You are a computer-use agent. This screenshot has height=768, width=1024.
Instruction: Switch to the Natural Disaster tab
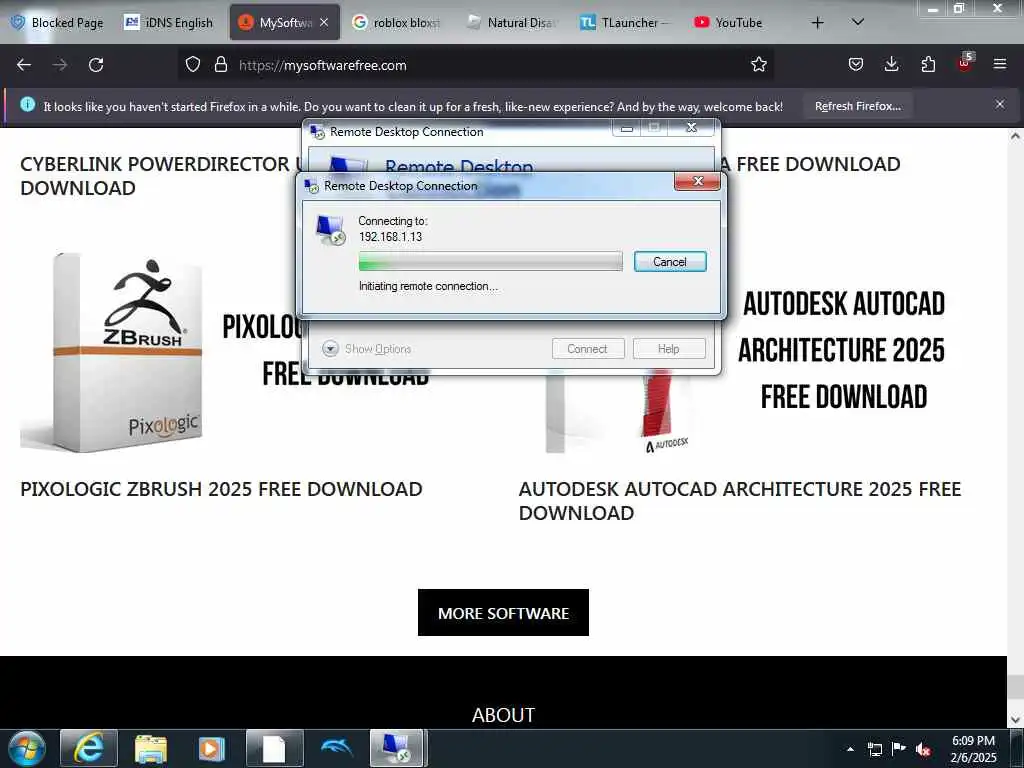(513, 23)
